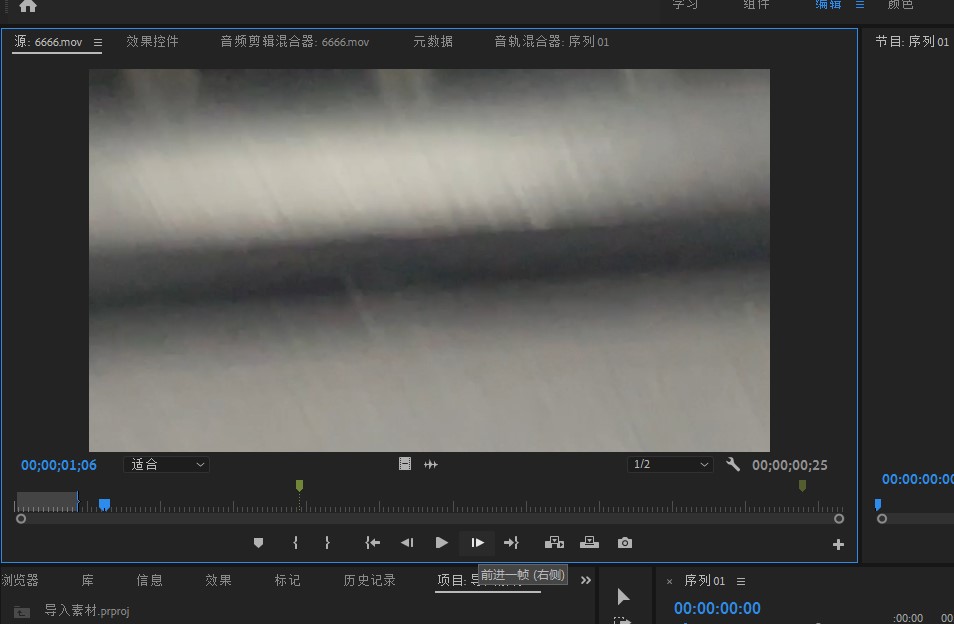Insert clip into sequence
Screen dimensions: 954x624
click(x=554, y=543)
